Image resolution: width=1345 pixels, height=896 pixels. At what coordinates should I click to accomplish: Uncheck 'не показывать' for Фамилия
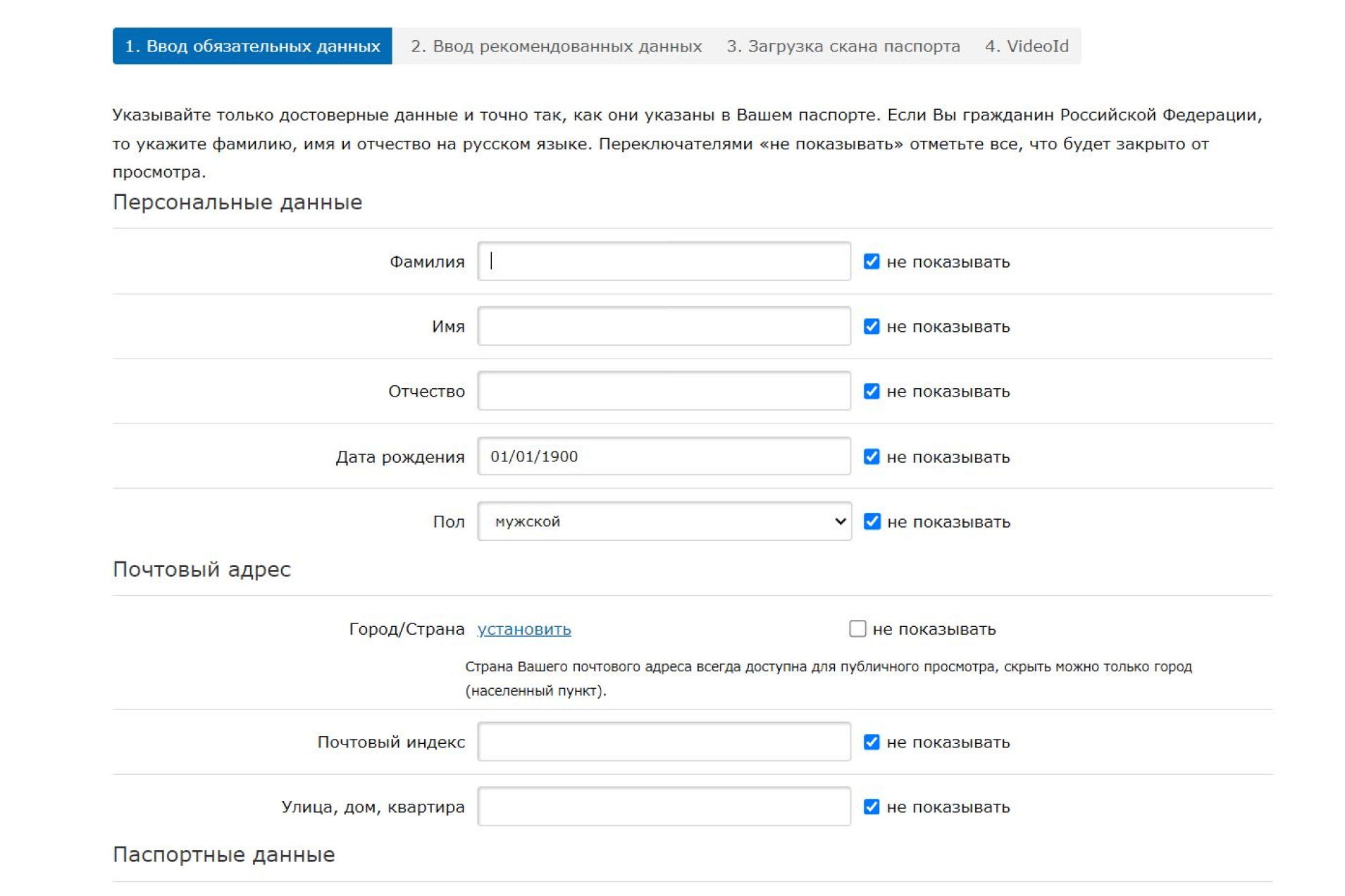pos(872,261)
